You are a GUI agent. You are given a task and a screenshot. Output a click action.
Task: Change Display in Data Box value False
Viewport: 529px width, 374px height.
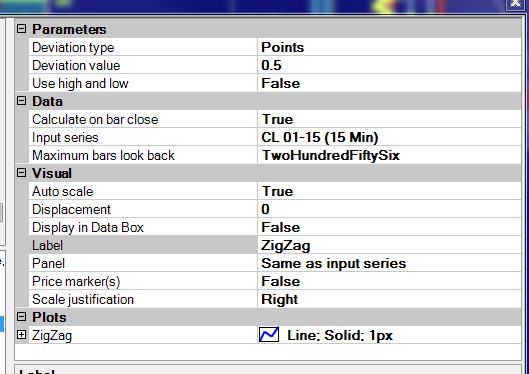click(x=389, y=227)
